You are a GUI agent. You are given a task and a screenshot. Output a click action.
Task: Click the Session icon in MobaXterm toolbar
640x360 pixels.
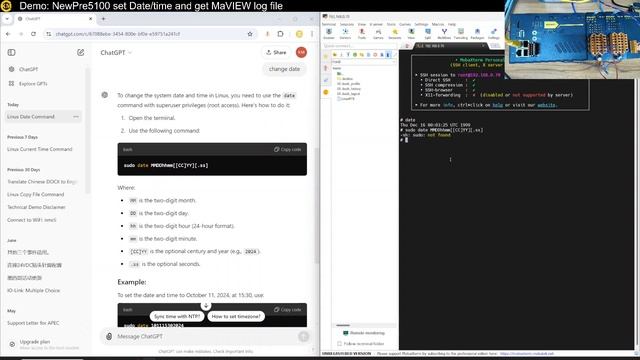coord(329,34)
